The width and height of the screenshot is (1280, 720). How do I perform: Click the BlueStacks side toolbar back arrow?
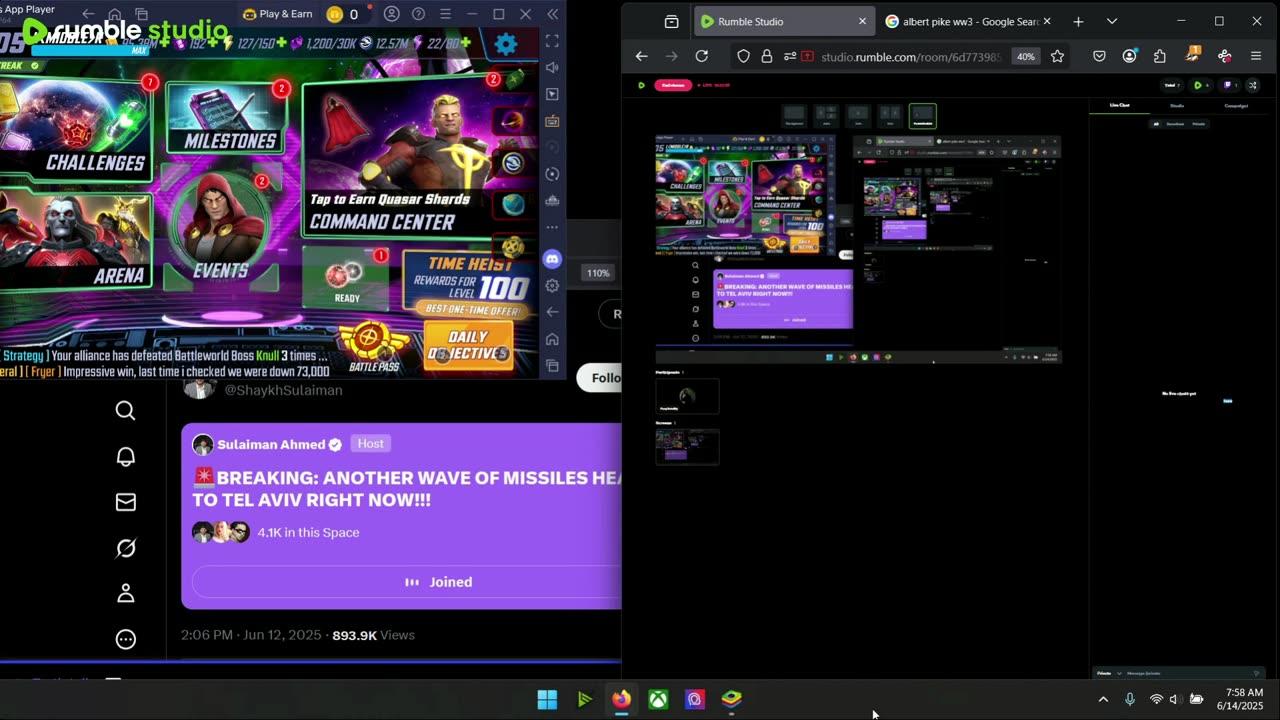(552, 312)
